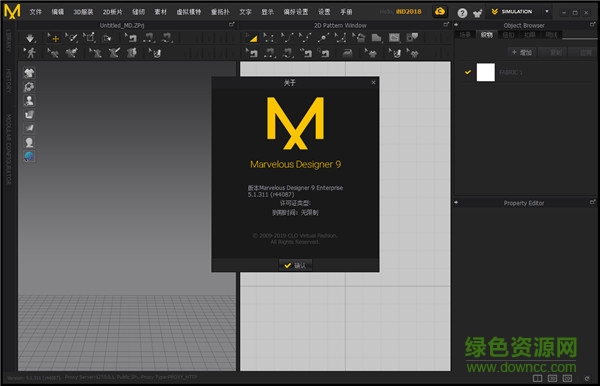
Task: Open the 缝纫 menu
Action: click(x=139, y=12)
